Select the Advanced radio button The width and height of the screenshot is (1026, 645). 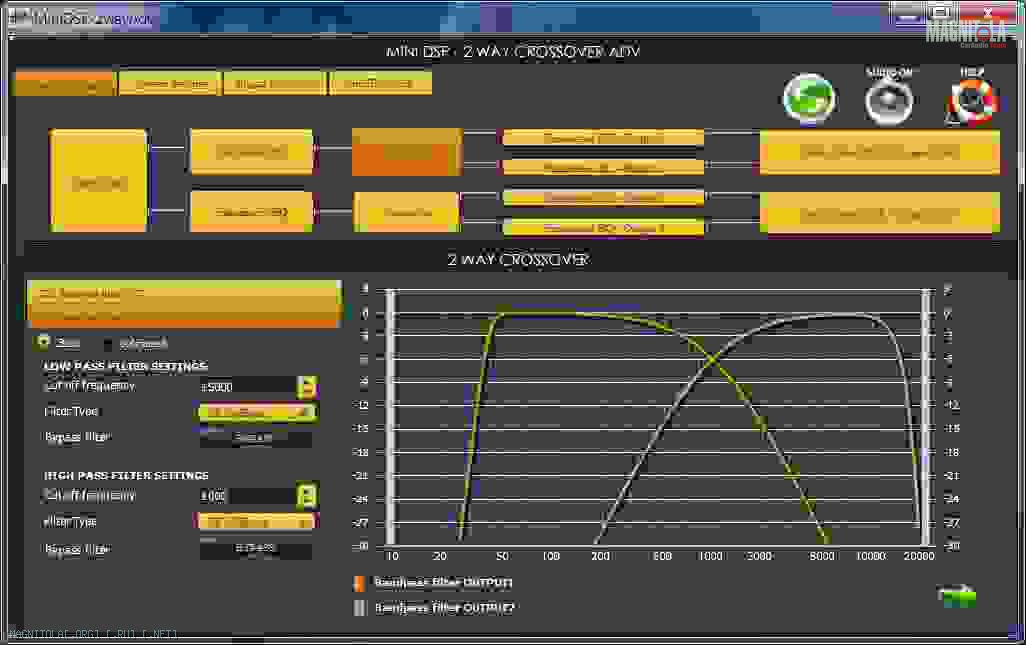pos(108,343)
